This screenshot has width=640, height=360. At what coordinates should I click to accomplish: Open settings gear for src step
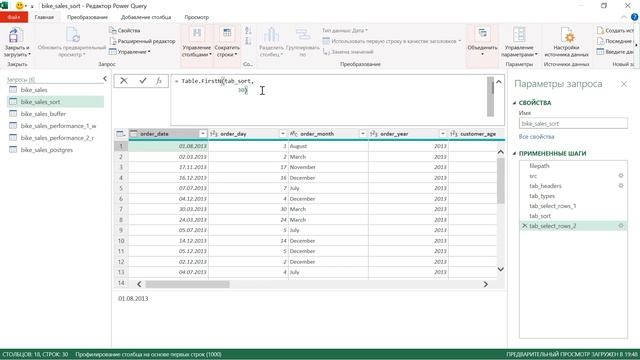click(x=621, y=176)
